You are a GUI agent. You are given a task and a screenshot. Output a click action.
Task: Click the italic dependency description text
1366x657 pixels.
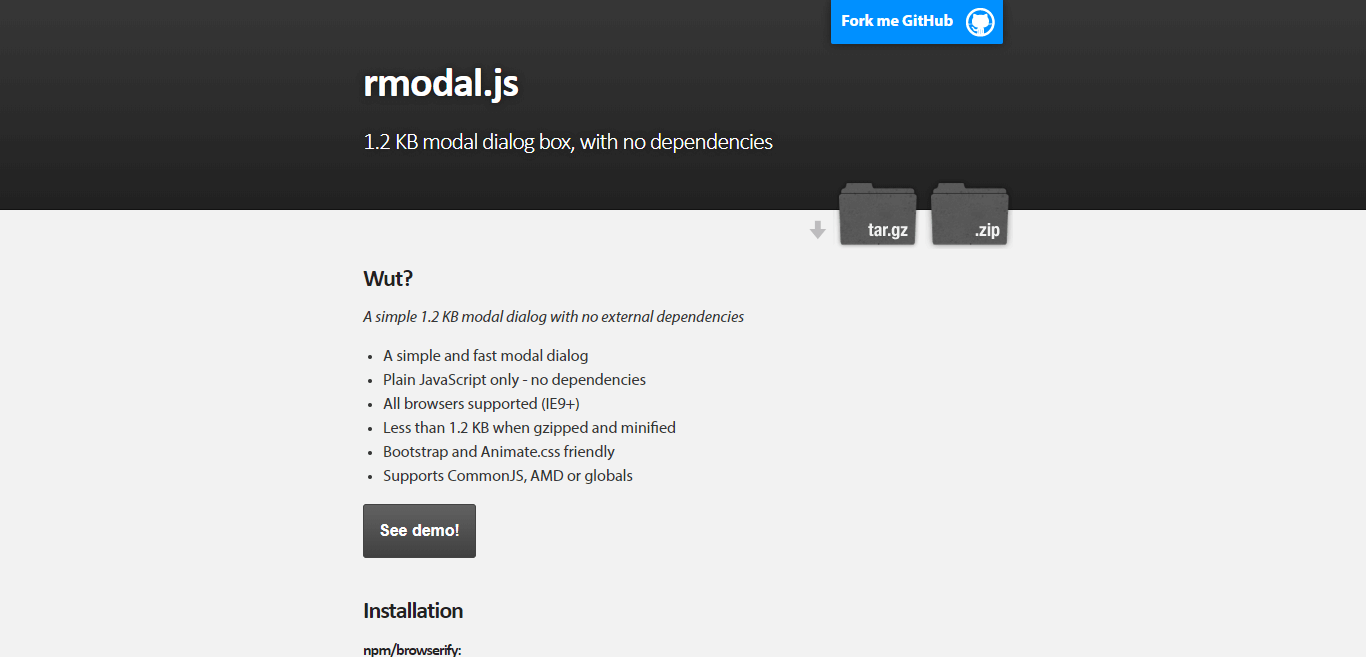tap(553, 316)
